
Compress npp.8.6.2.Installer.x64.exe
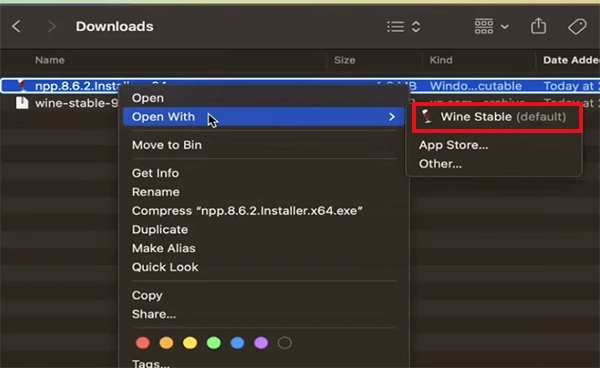247,211
